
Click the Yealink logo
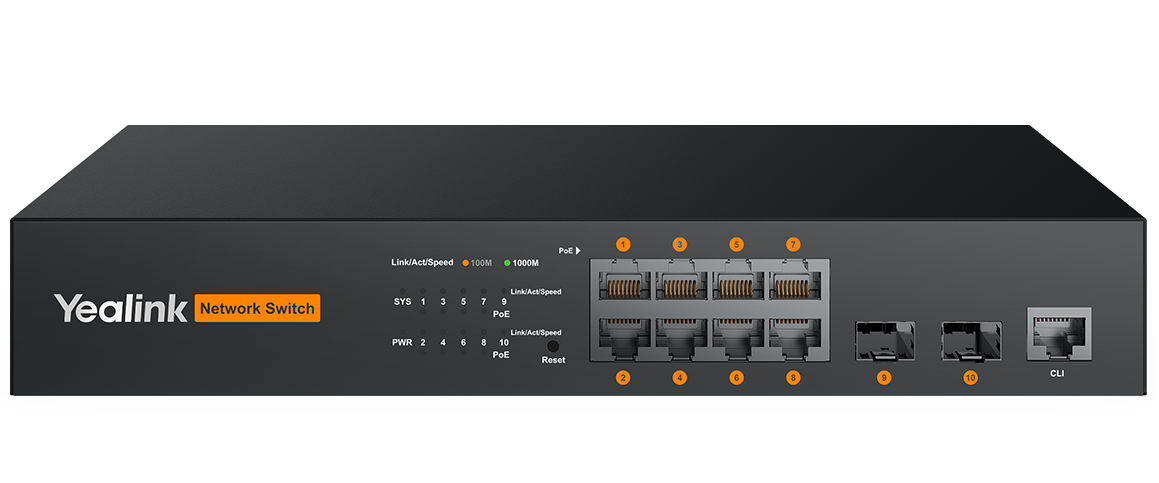pyautogui.click(x=120, y=308)
